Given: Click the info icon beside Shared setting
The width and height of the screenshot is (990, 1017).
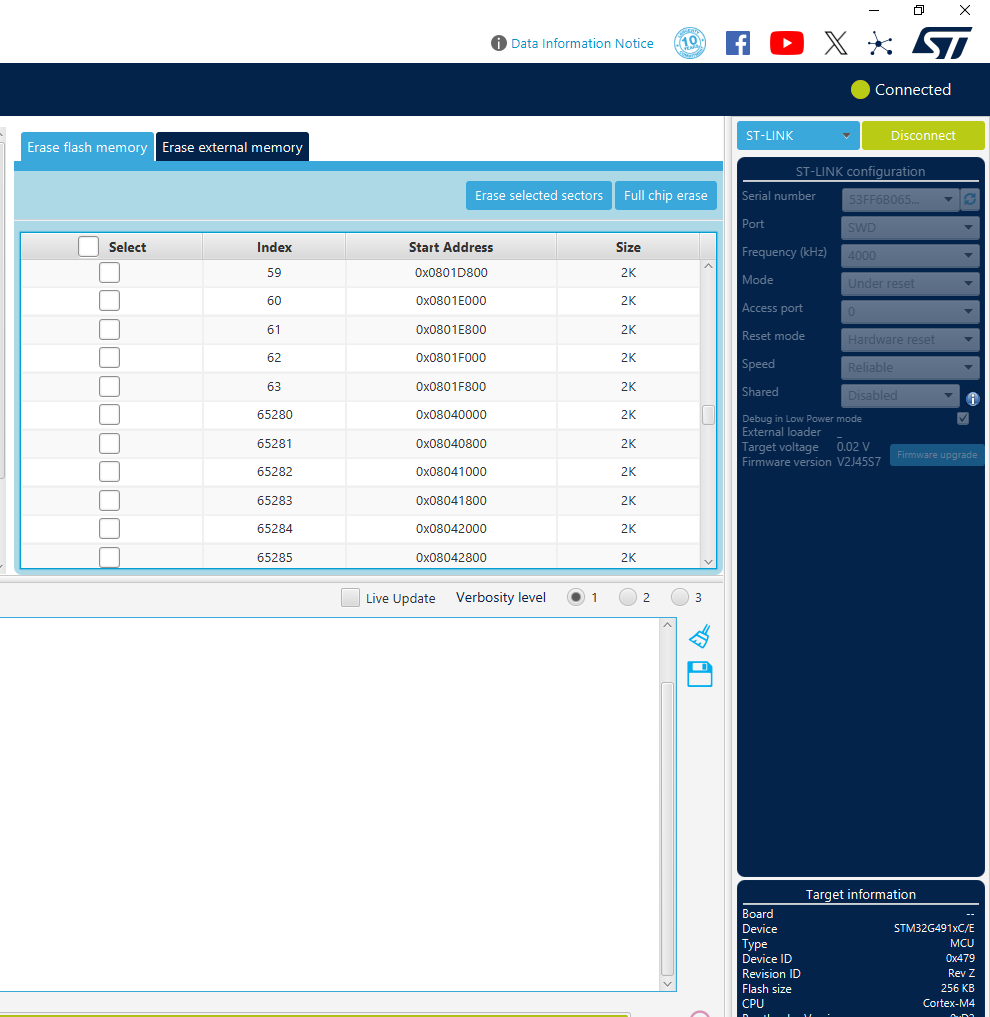Looking at the screenshot, I should (972, 397).
